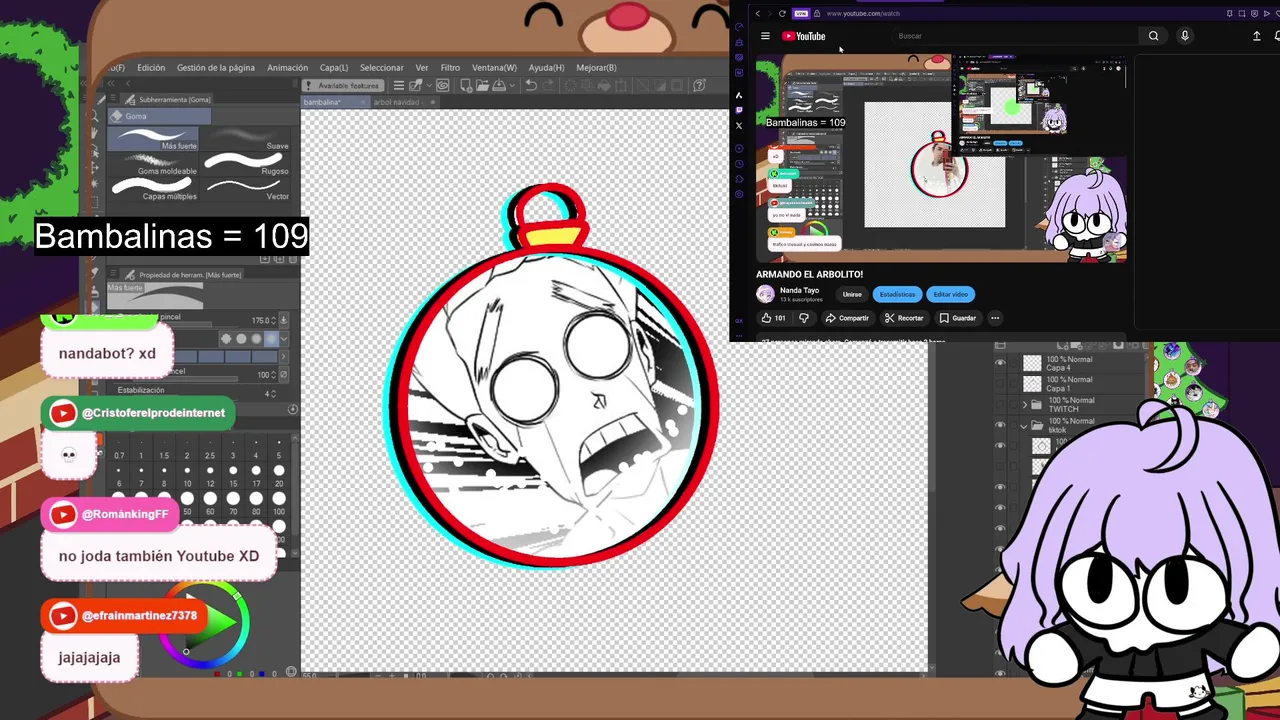Open dropdown arrow next to edit icon
This screenshot has height=720, width=1280.
[429, 85]
